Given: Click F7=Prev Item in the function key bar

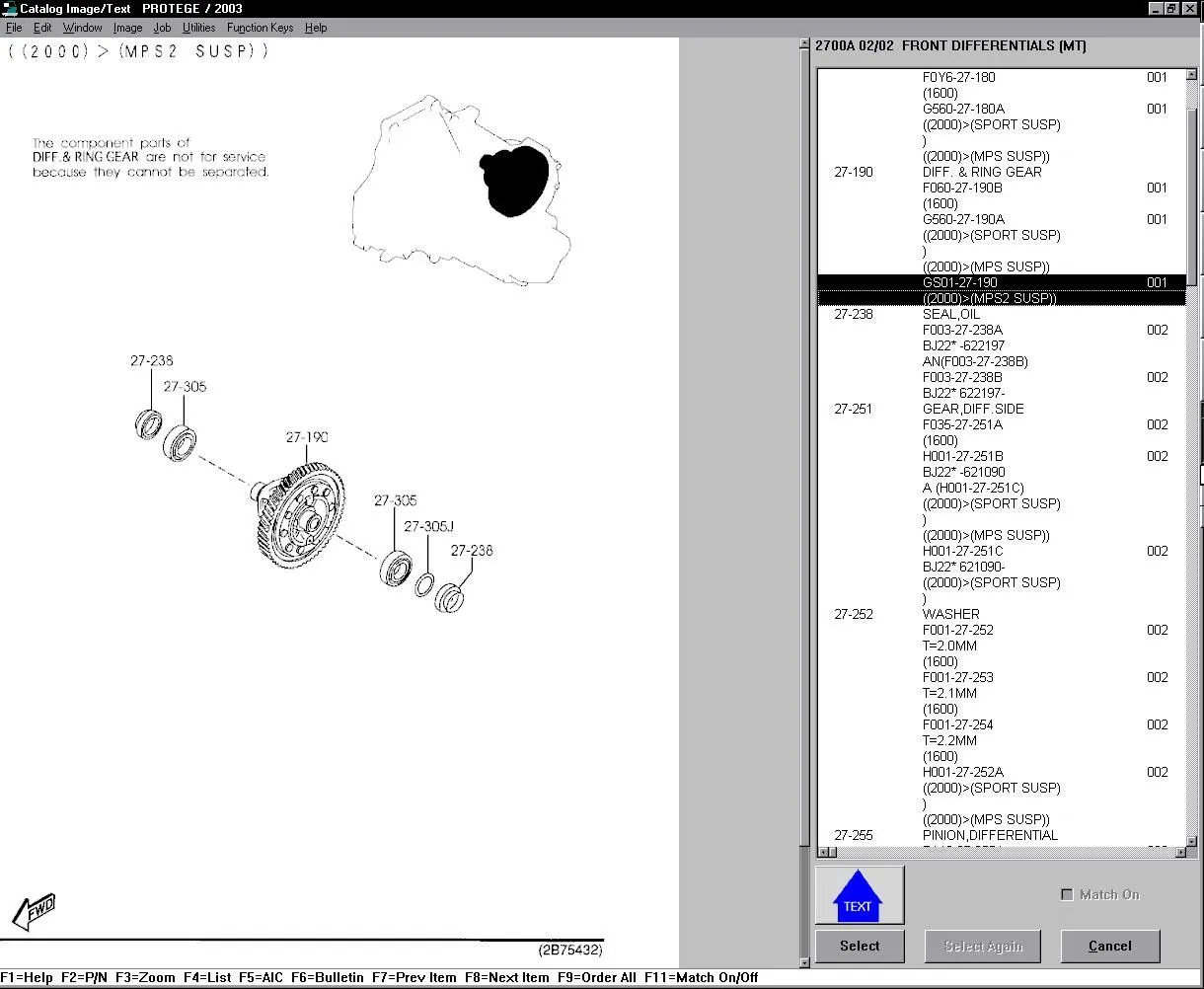Looking at the screenshot, I should pyautogui.click(x=414, y=977).
